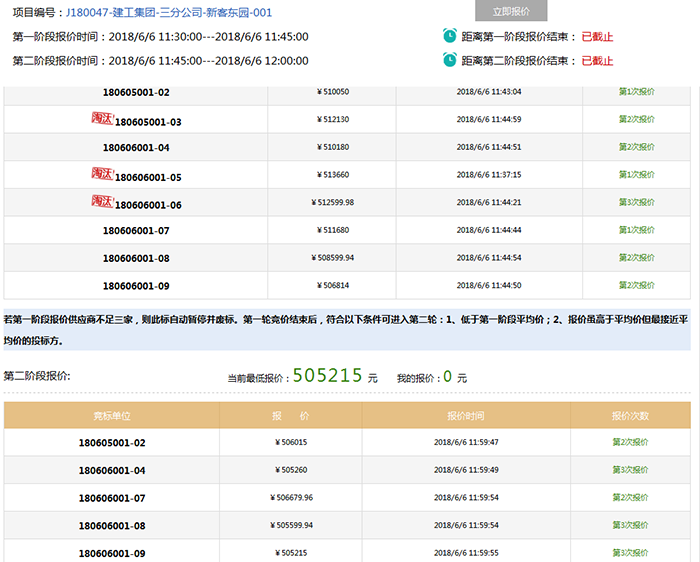
Task: Click the 立即报价 button
Action: [x=511, y=11]
